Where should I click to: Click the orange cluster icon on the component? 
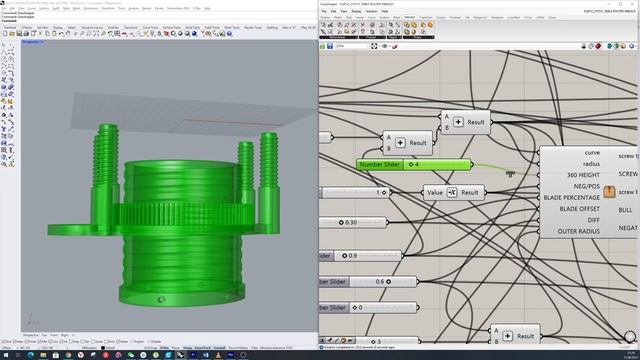point(609,191)
